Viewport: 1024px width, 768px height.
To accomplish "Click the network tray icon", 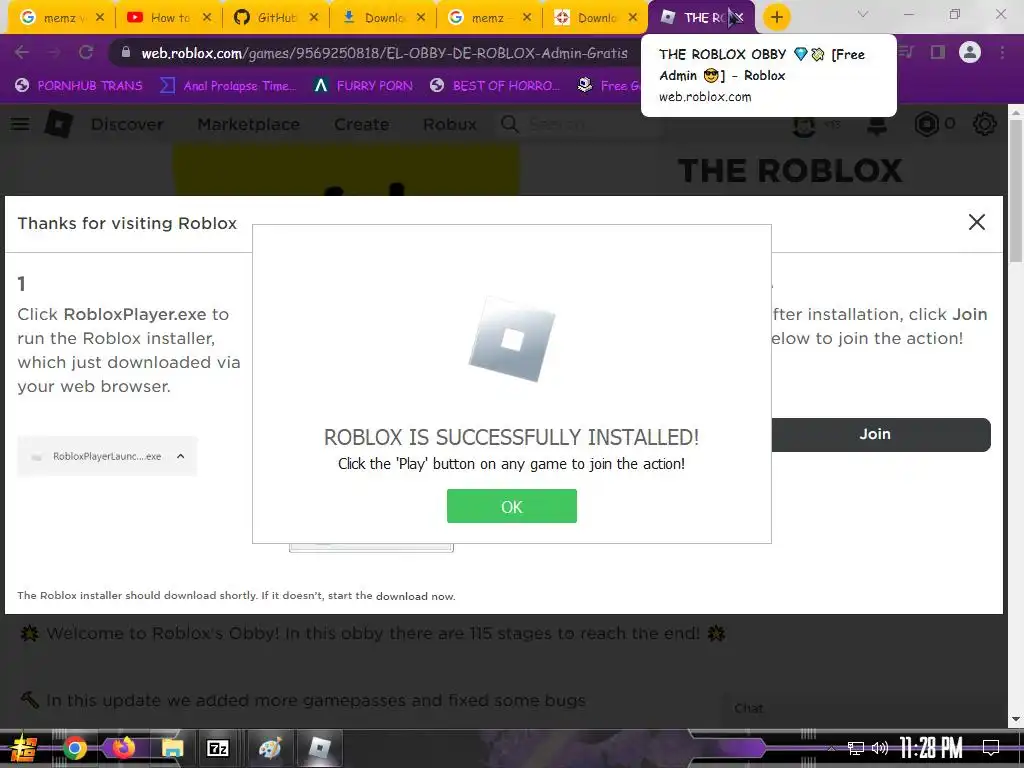I will [x=855, y=748].
